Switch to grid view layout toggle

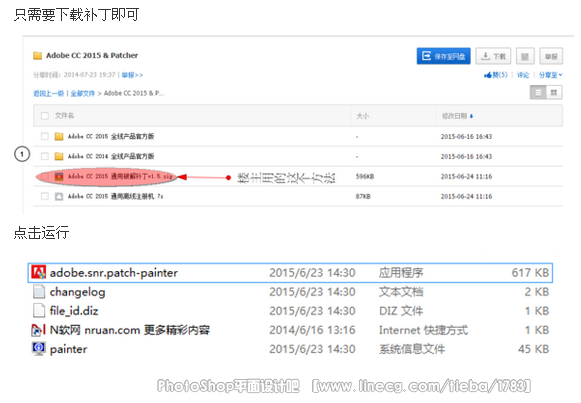coord(554,93)
